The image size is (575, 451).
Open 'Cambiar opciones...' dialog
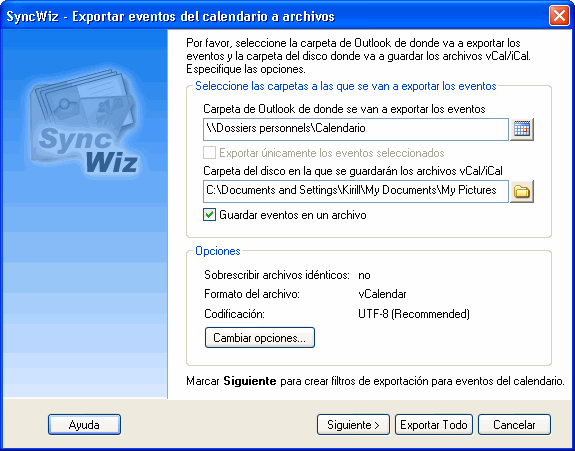(260, 338)
